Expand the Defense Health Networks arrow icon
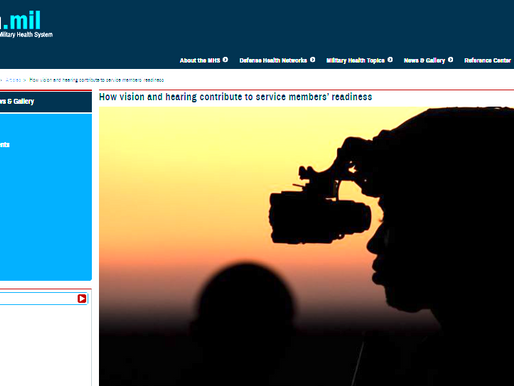Viewport: 514px width, 386px height. [x=312, y=60]
